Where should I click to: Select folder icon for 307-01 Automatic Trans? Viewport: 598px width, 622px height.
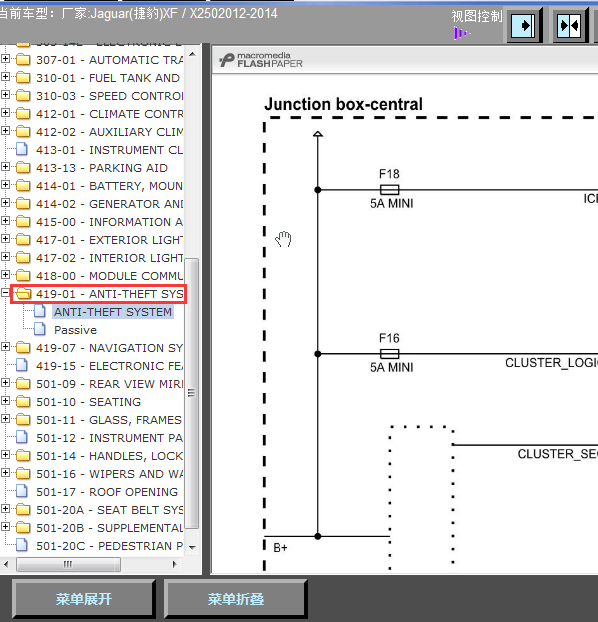pyautogui.click(x=23, y=60)
